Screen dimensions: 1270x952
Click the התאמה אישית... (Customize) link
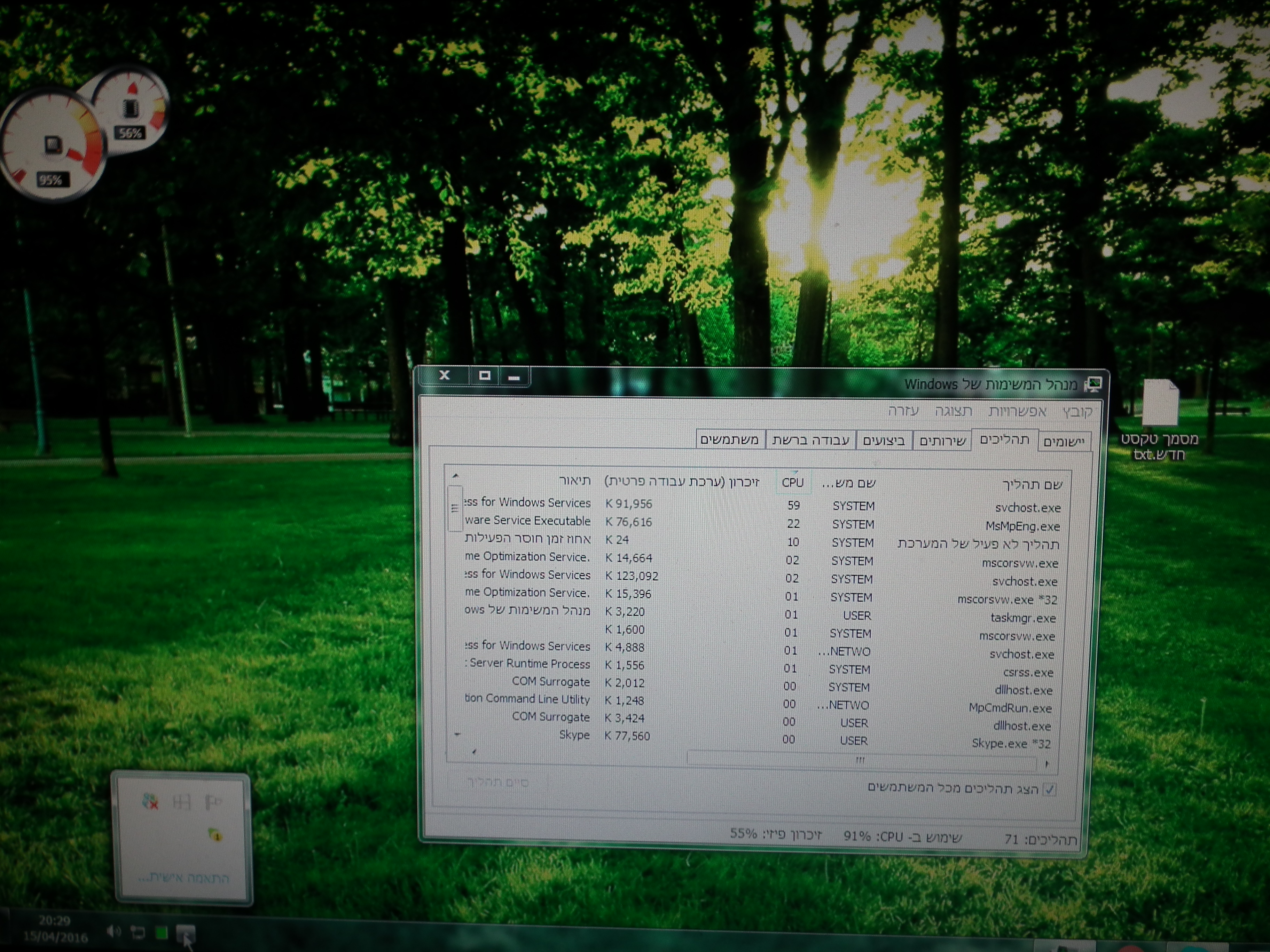tap(184, 878)
